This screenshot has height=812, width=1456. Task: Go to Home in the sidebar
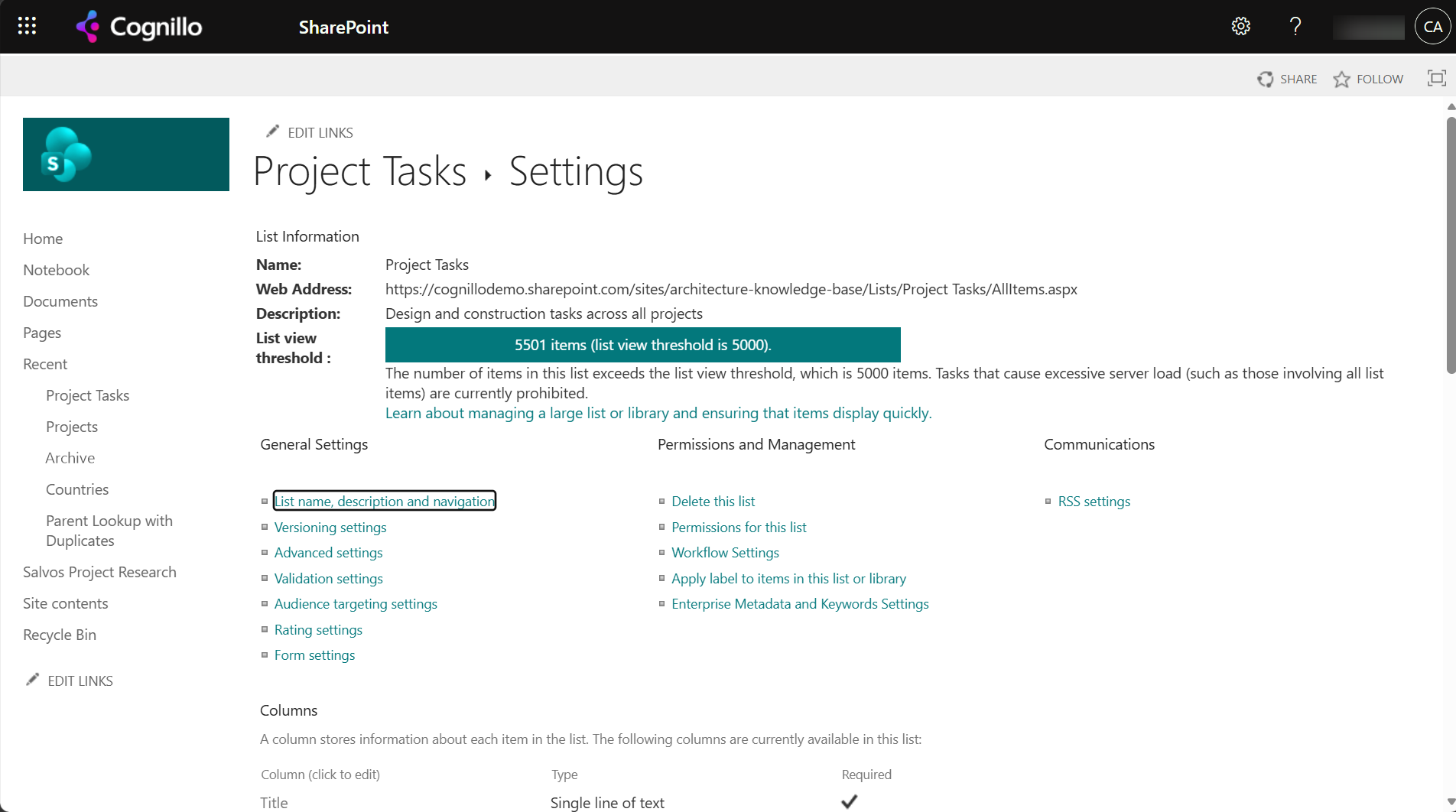click(x=43, y=239)
